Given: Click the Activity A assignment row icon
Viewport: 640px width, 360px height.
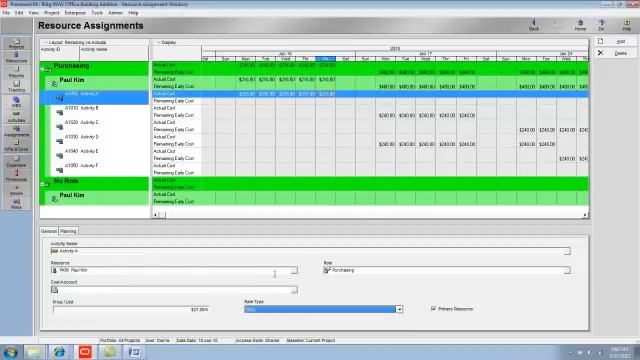Looking at the screenshot, I should pyautogui.click(x=60, y=98).
